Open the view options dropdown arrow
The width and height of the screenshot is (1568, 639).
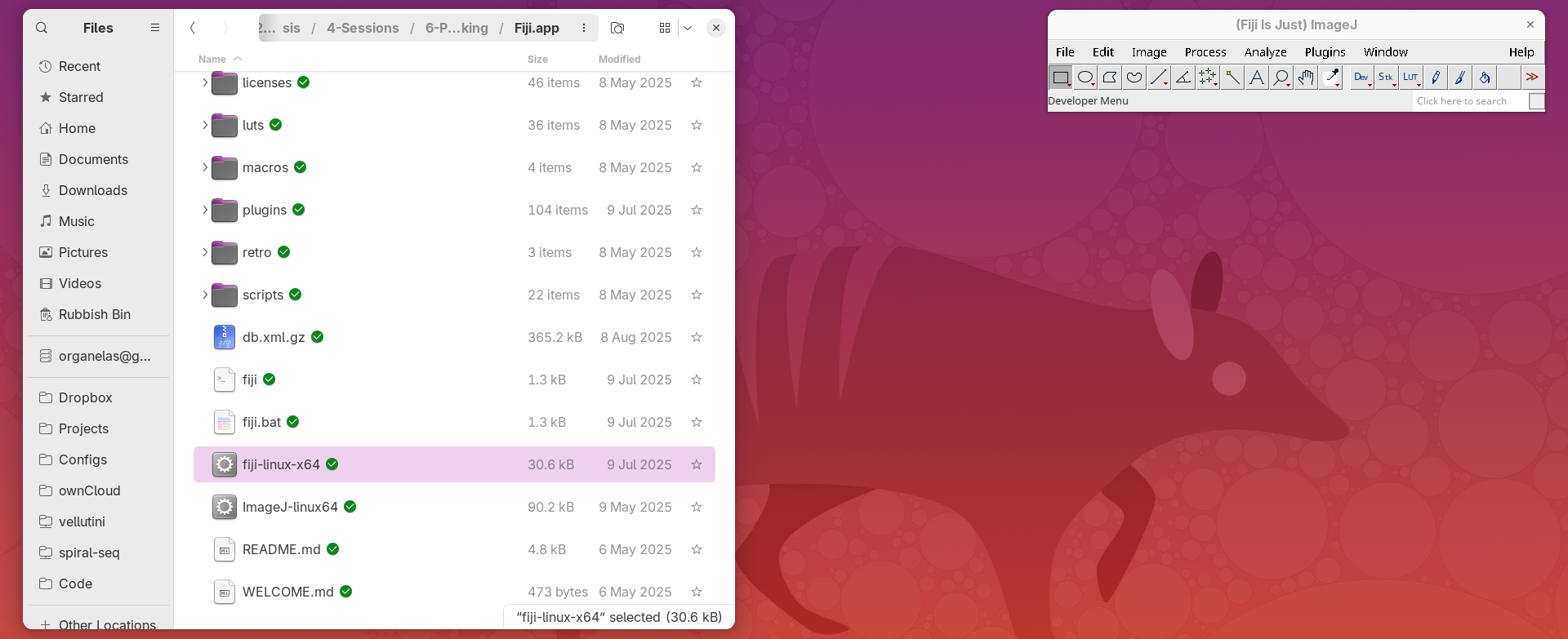tap(688, 28)
